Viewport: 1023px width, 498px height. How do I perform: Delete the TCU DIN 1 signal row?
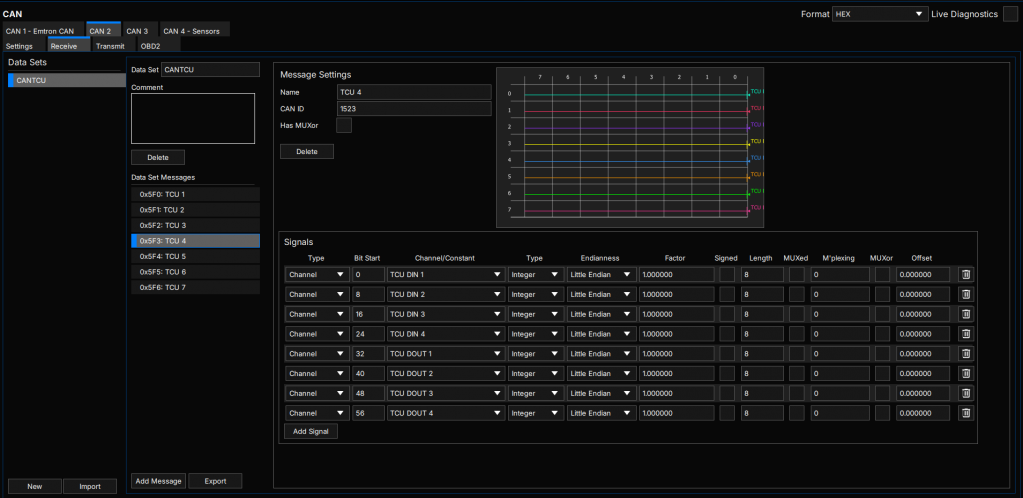point(965,274)
